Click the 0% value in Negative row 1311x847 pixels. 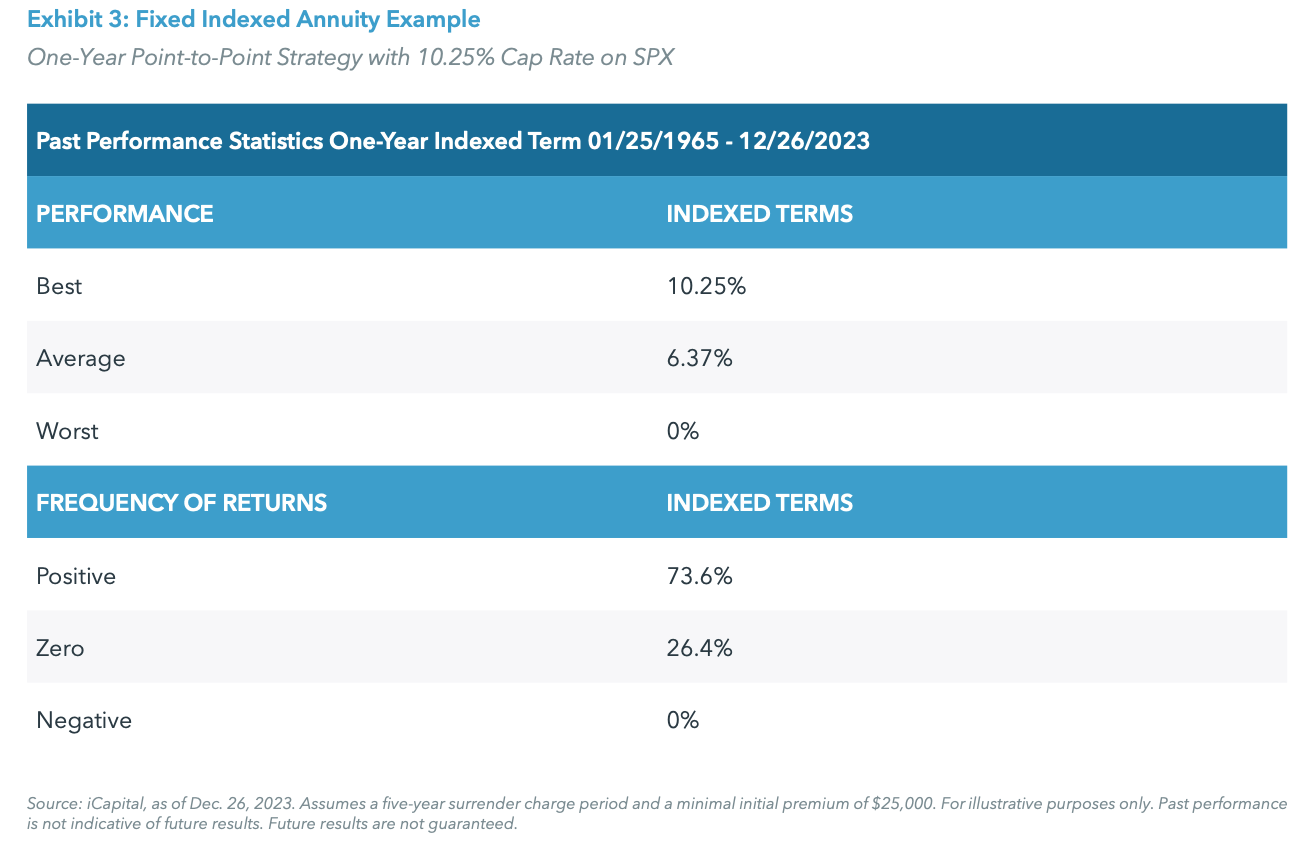682,720
